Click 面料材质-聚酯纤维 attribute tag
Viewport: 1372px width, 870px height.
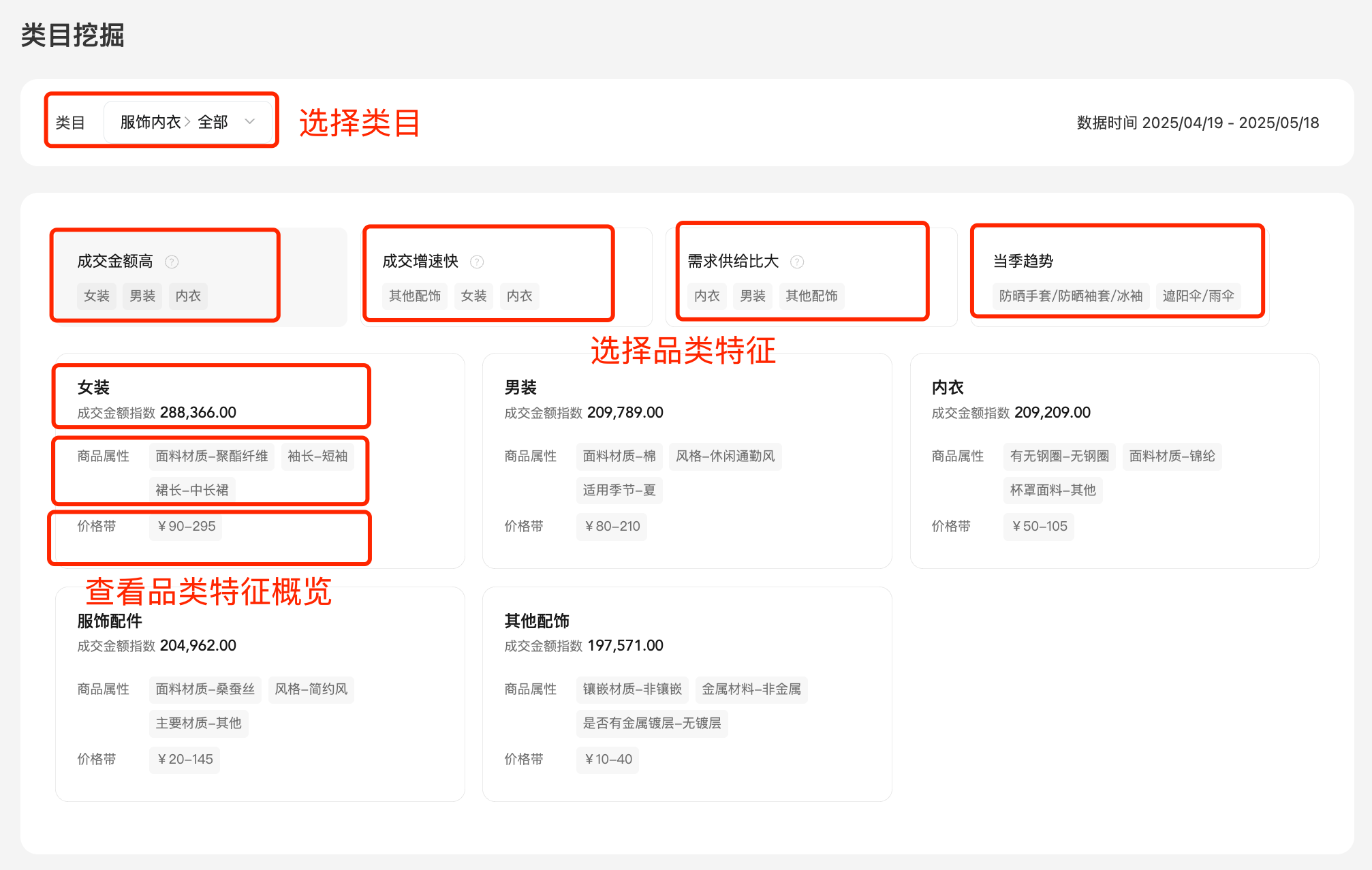pos(211,456)
